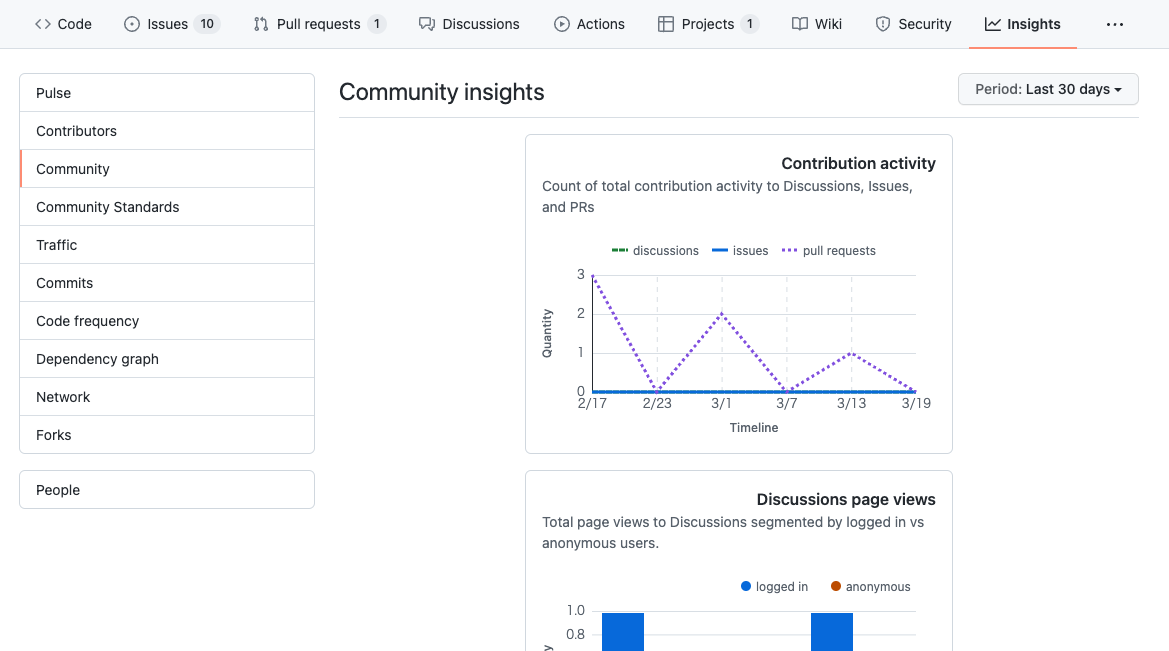The height and width of the screenshot is (651, 1169).
Task: Click the second blue page views bar
Action: coord(832,632)
